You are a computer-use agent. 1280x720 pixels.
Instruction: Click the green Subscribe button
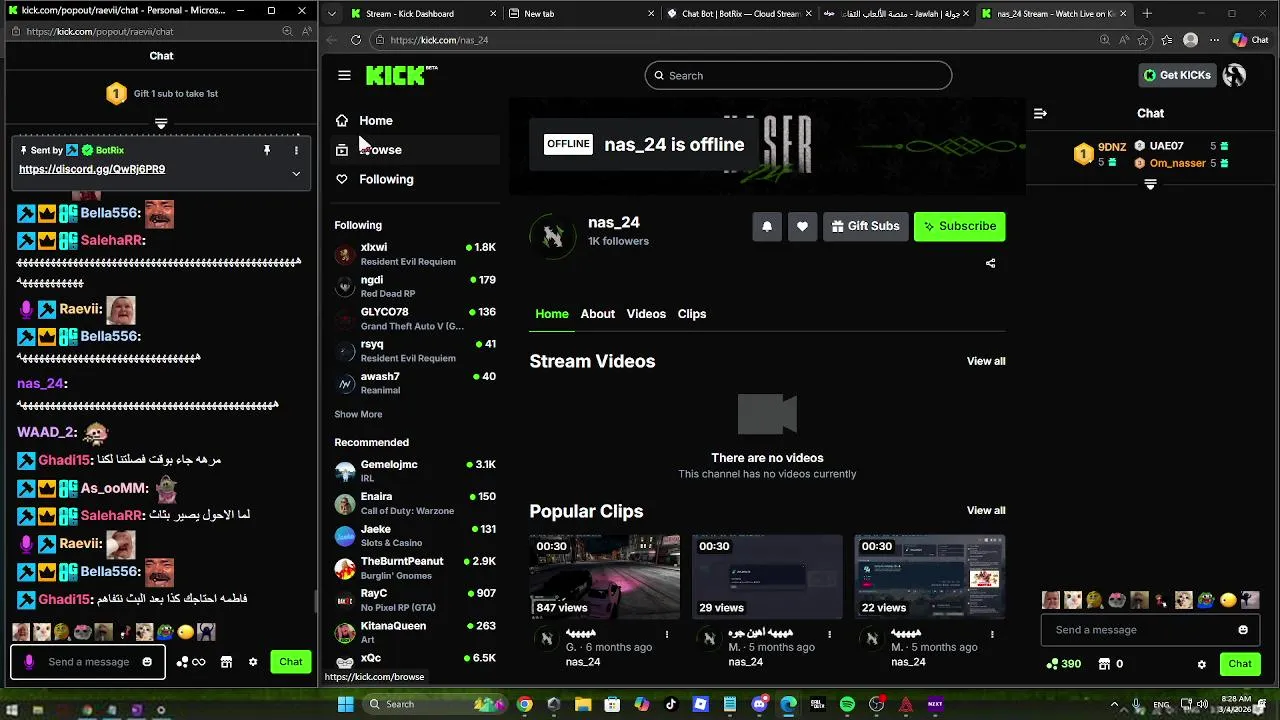(x=960, y=226)
